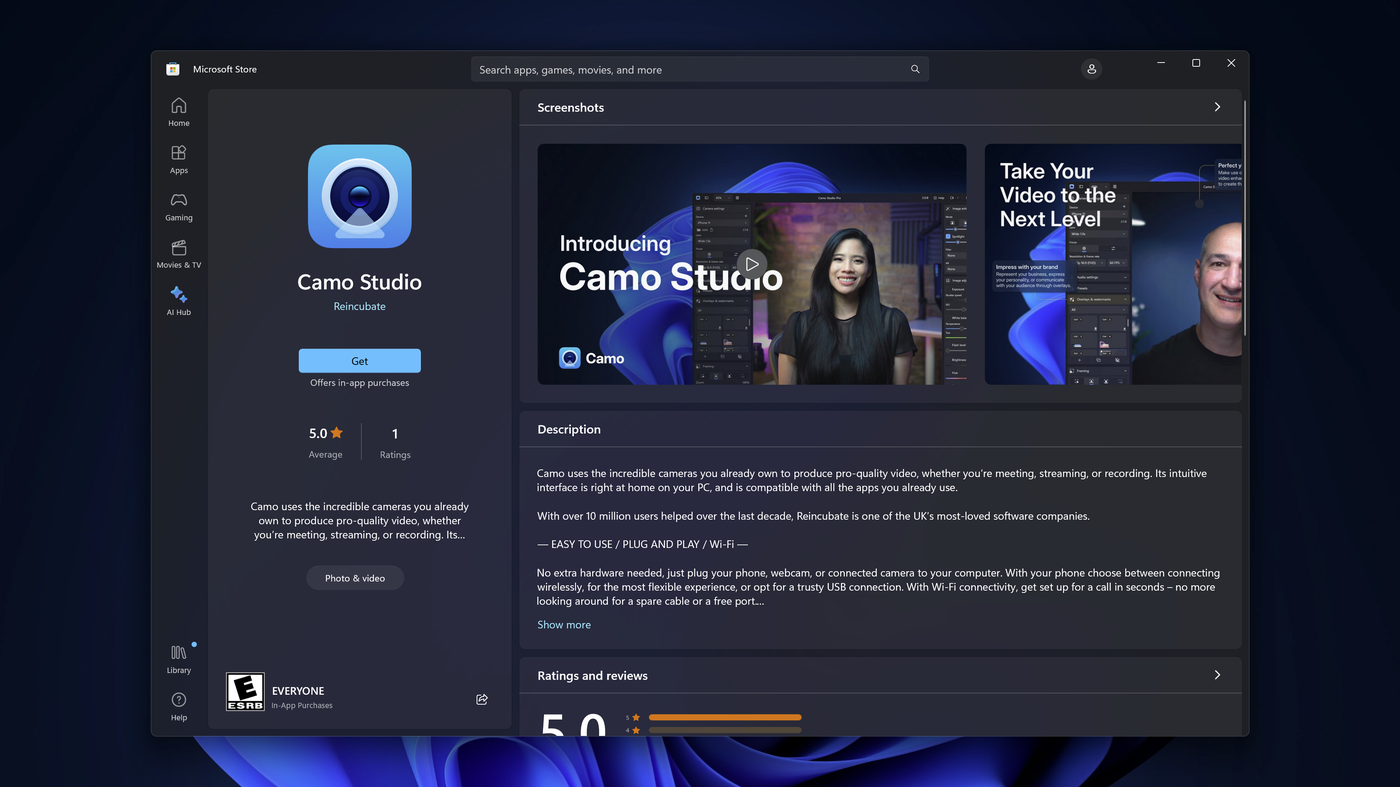Click the Get button
This screenshot has width=1400, height=787.
[x=360, y=361]
